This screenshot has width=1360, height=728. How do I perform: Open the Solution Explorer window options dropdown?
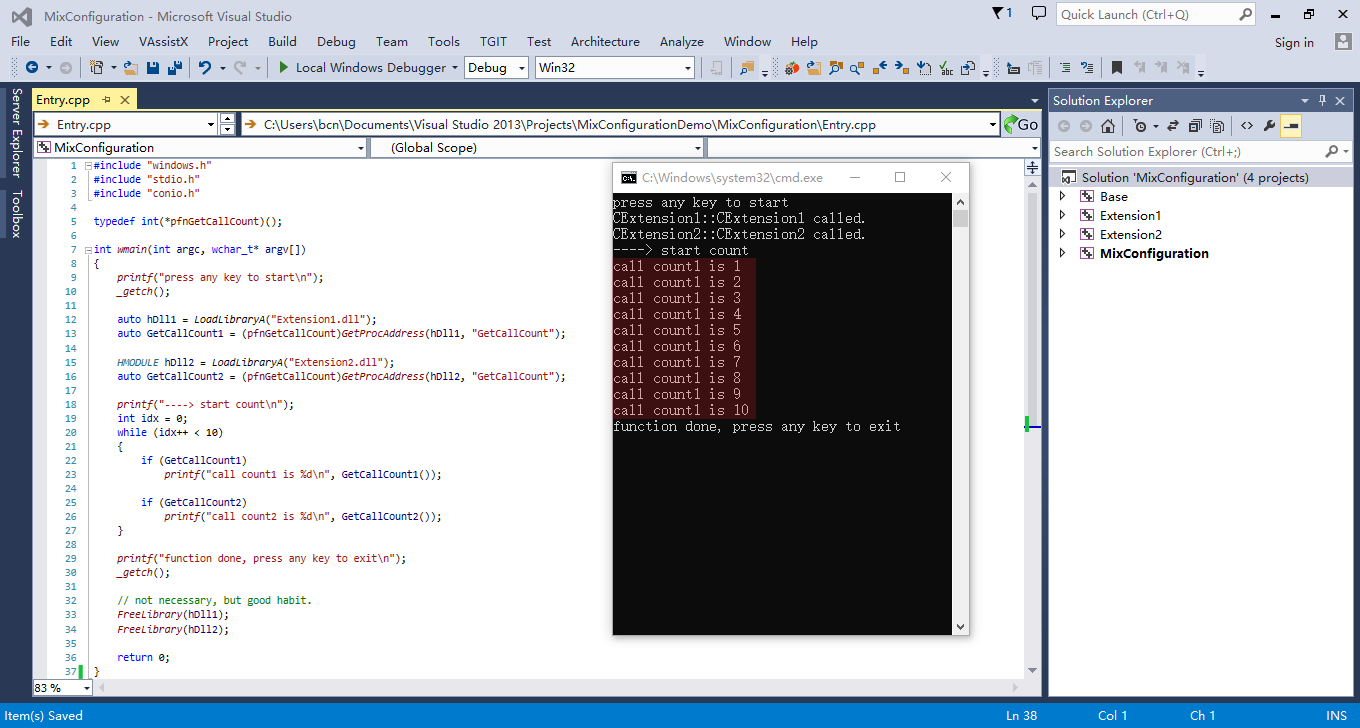(1304, 100)
